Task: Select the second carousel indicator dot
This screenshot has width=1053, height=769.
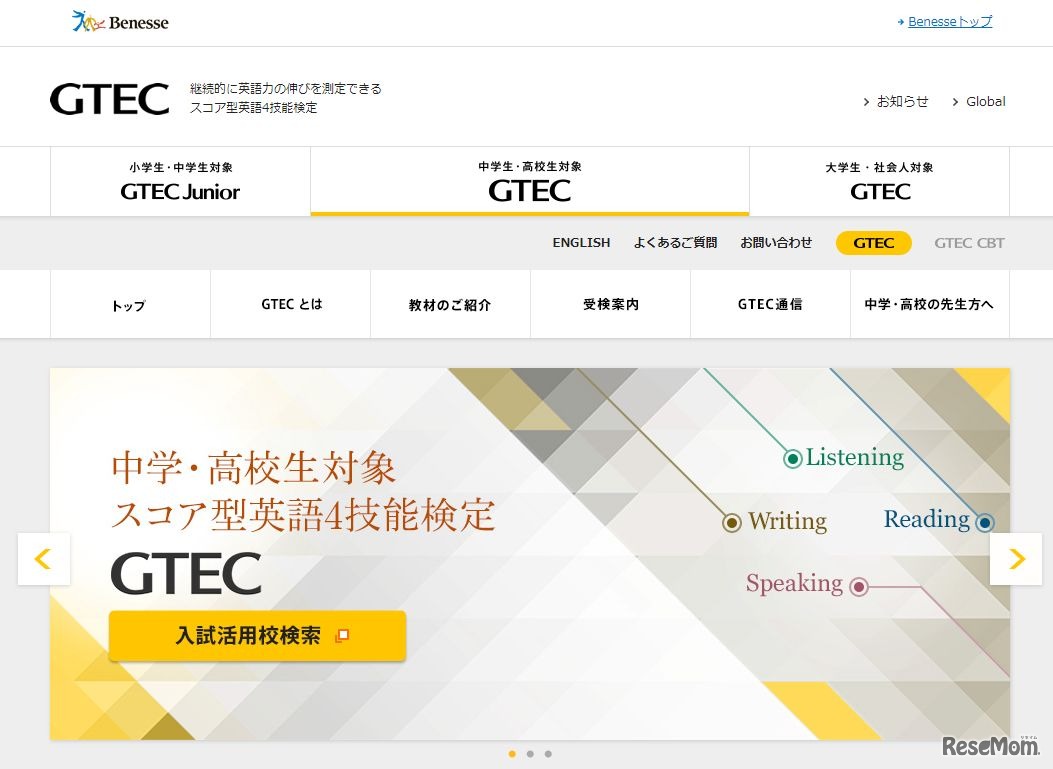Action: tap(530, 754)
